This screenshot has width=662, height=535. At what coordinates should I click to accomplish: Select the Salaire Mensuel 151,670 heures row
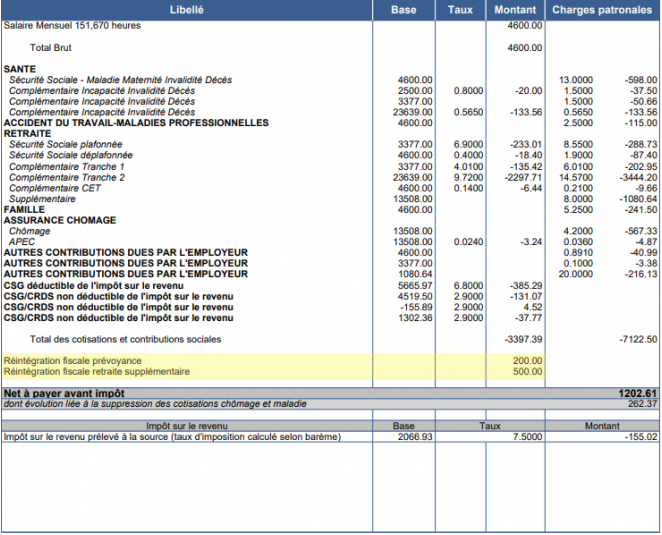coord(330,26)
